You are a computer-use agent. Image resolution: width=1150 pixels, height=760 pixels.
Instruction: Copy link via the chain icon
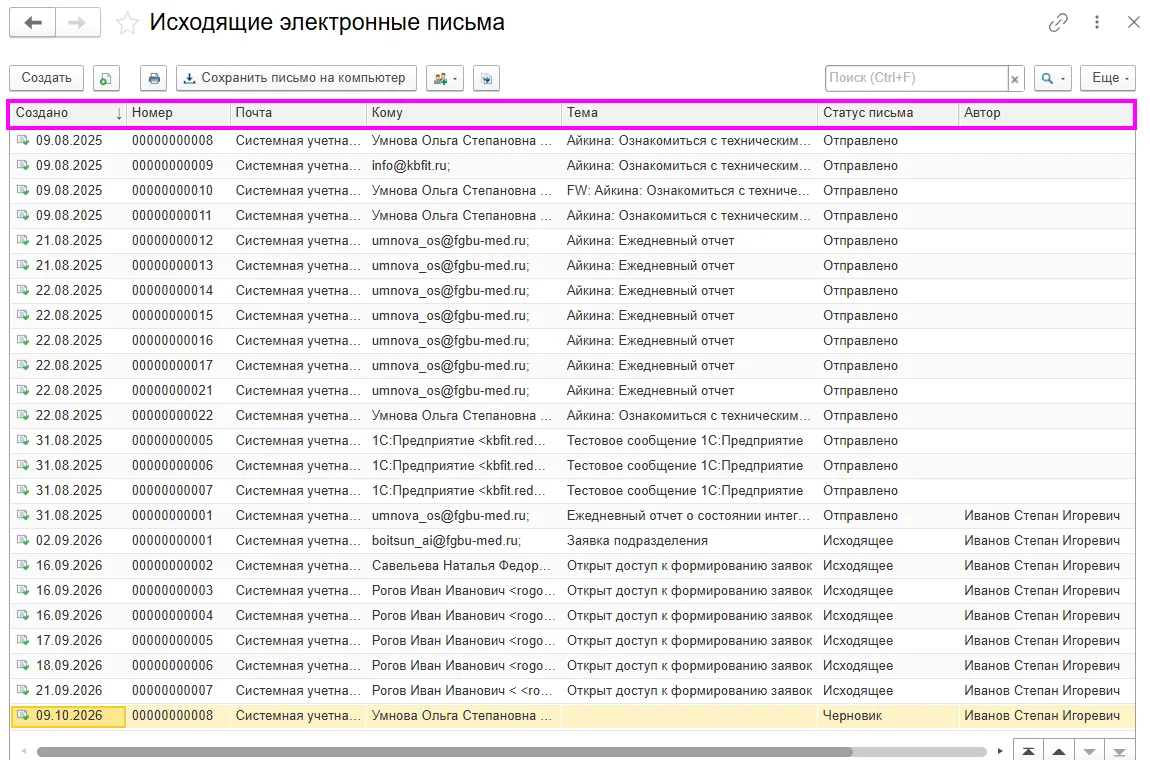click(x=1058, y=23)
